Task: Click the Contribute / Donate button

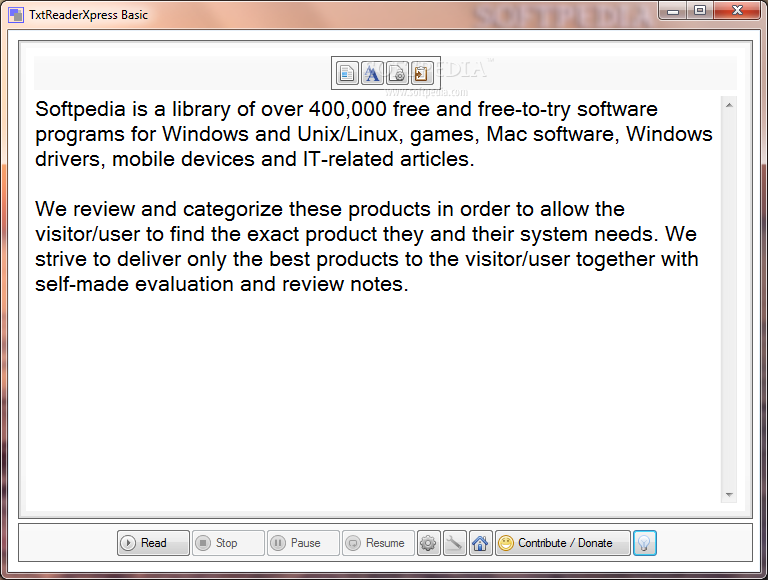Action: click(x=563, y=543)
